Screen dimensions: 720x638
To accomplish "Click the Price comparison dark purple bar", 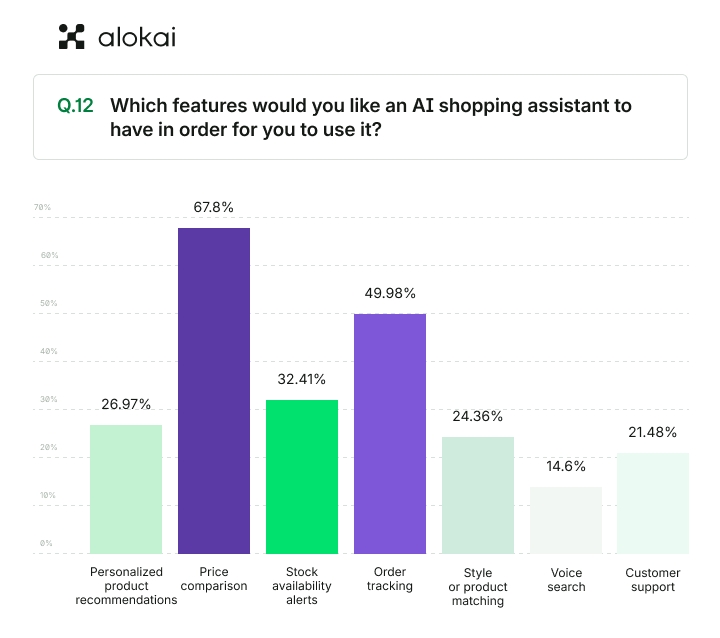I will [x=214, y=390].
